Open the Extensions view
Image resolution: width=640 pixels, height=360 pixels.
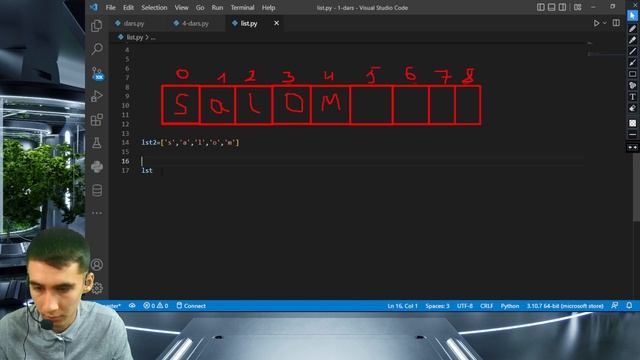coord(97,120)
